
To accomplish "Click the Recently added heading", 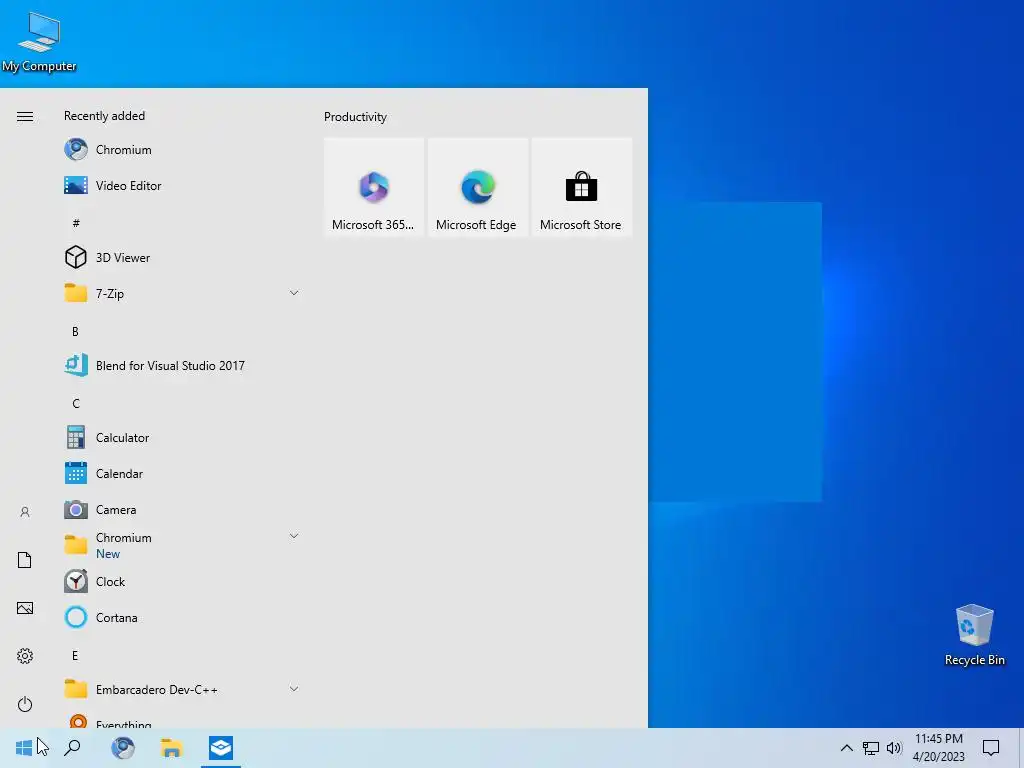I will point(104,116).
